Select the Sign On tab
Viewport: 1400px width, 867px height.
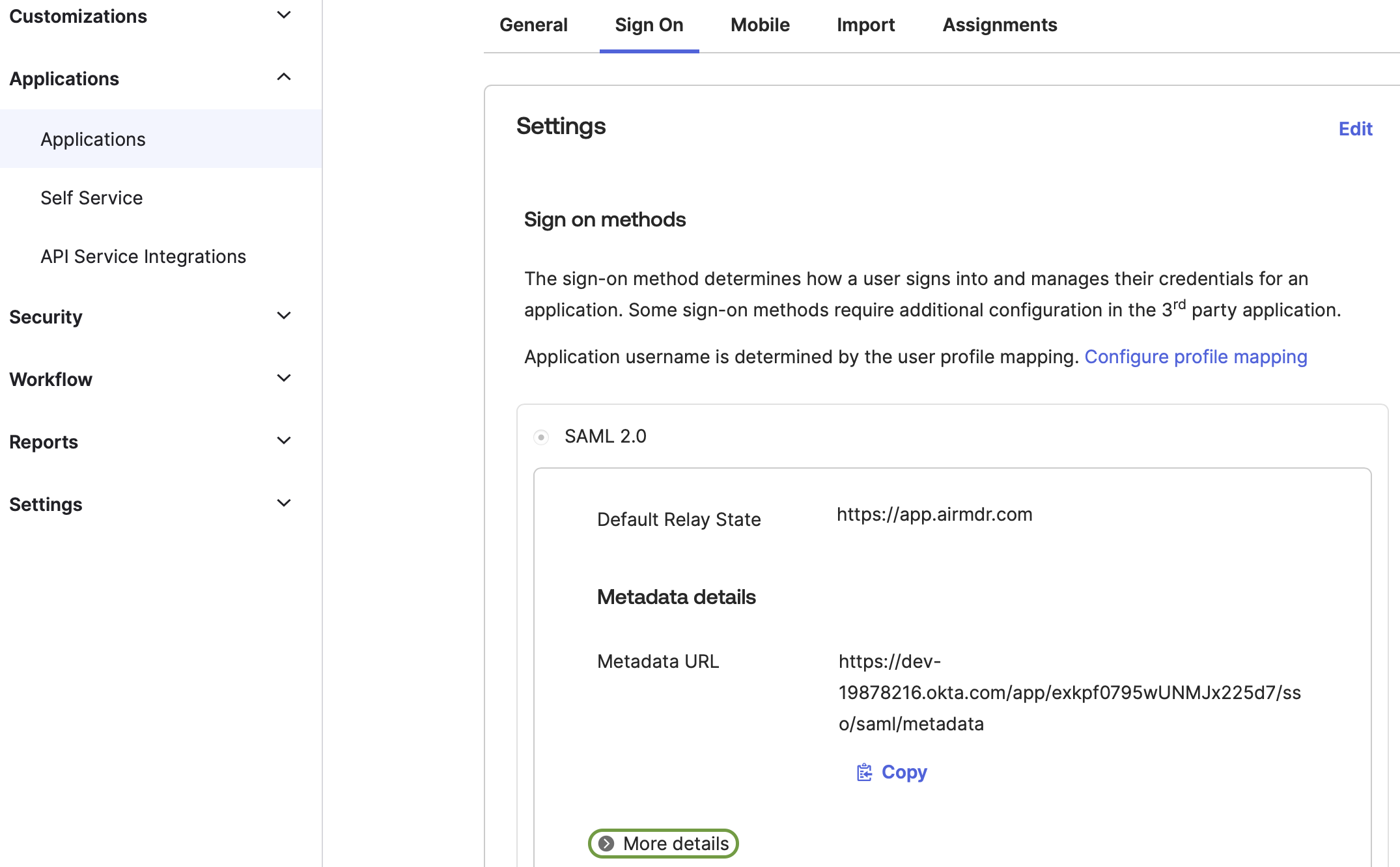(649, 25)
